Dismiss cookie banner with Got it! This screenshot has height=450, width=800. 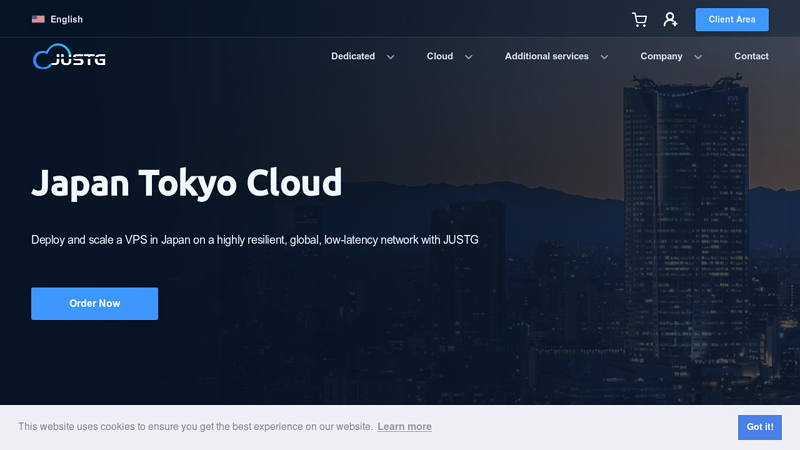(760, 427)
